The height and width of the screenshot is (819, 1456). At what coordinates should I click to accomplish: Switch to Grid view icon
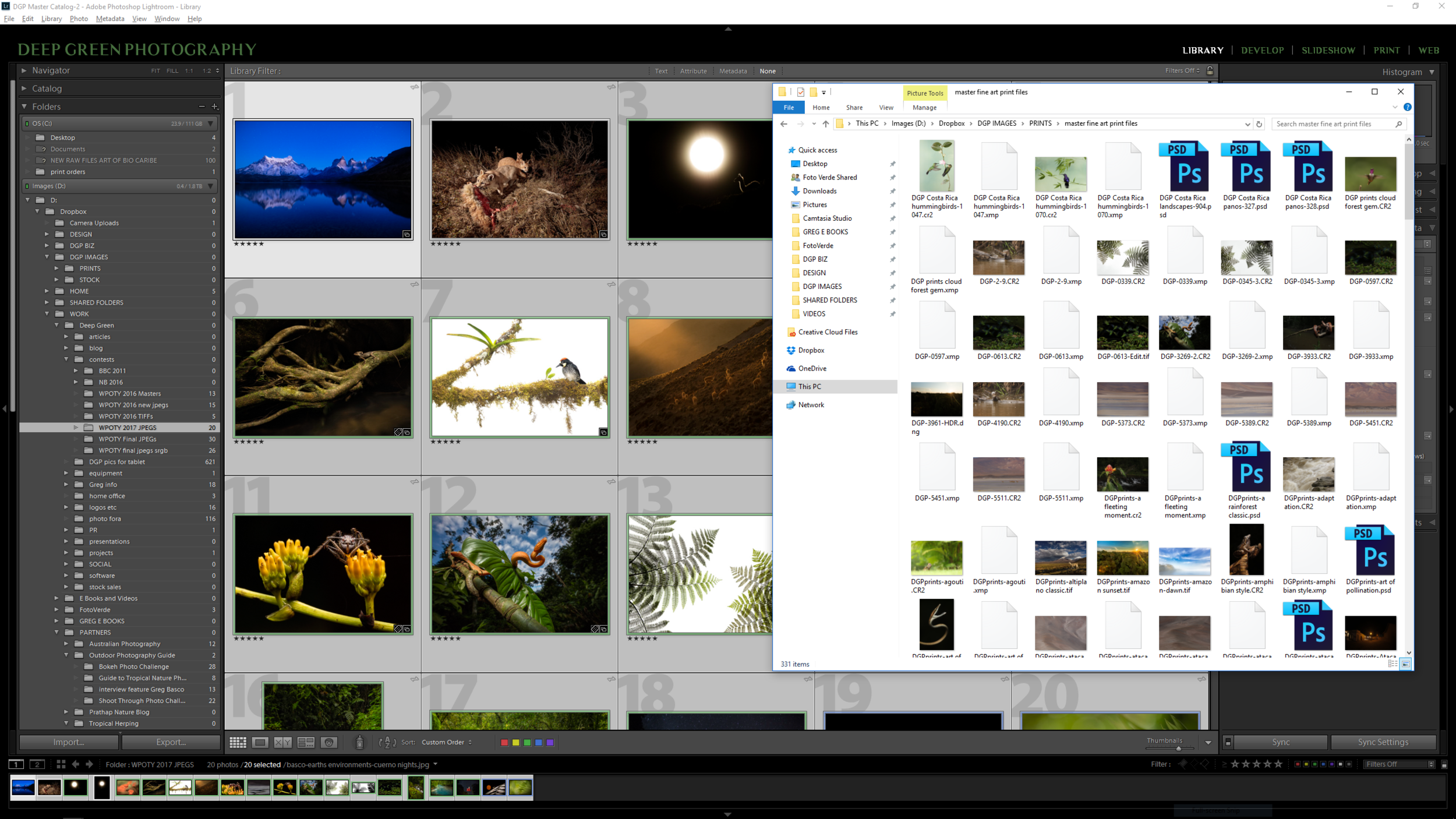238,742
